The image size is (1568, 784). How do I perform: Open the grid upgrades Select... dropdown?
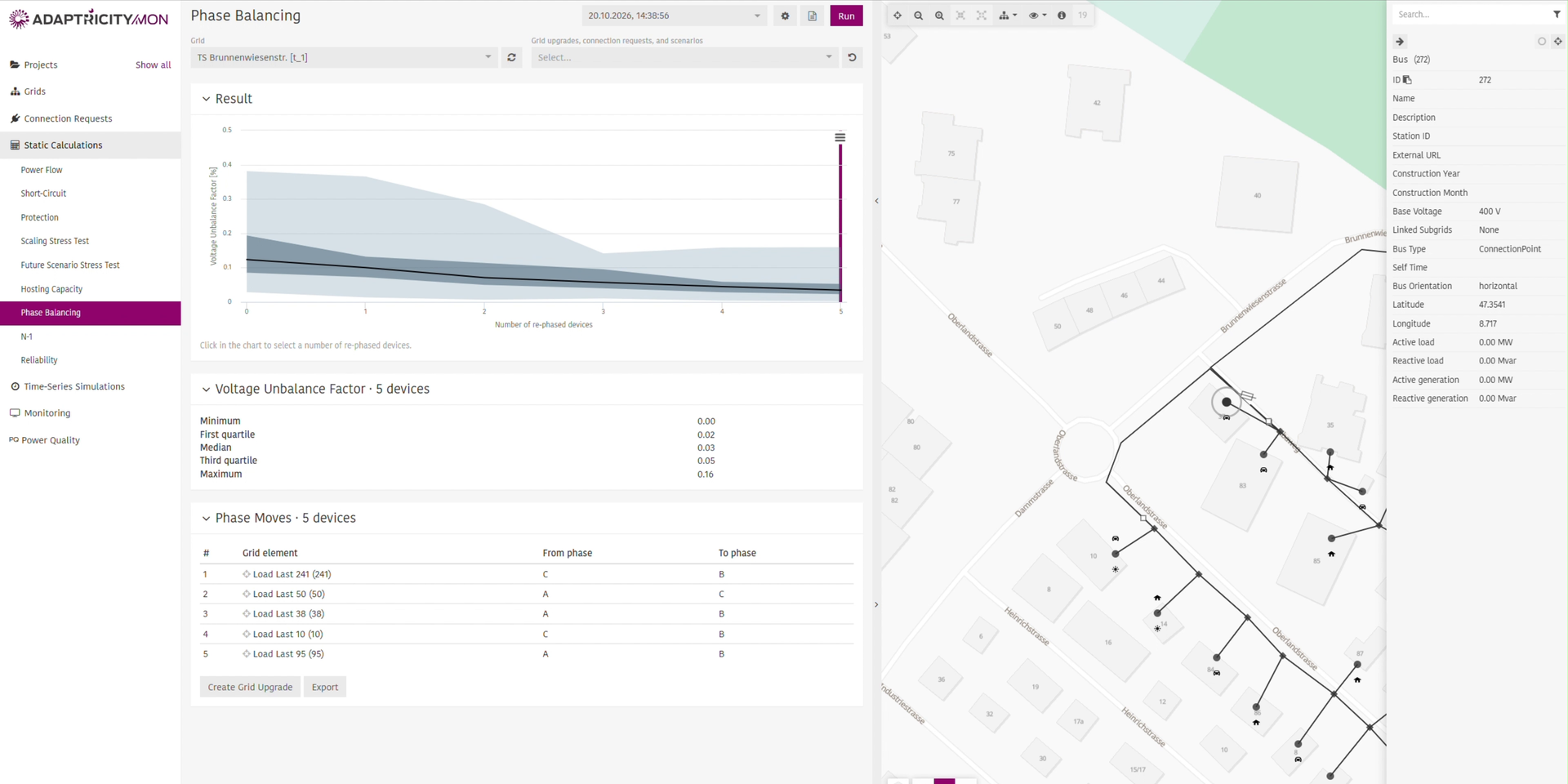click(x=684, y=57)
